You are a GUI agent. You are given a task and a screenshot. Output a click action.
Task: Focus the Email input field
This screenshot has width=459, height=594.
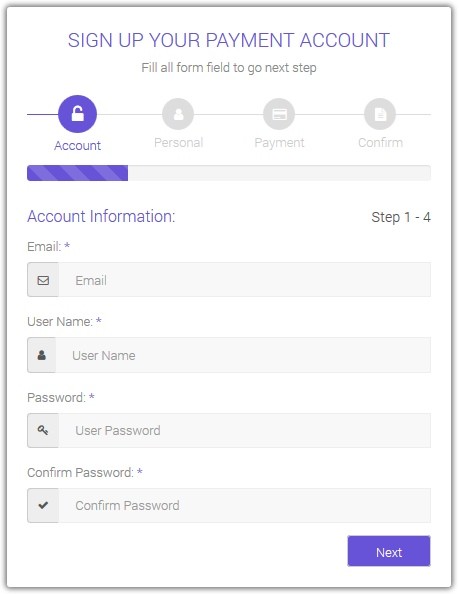coord(245,280)
